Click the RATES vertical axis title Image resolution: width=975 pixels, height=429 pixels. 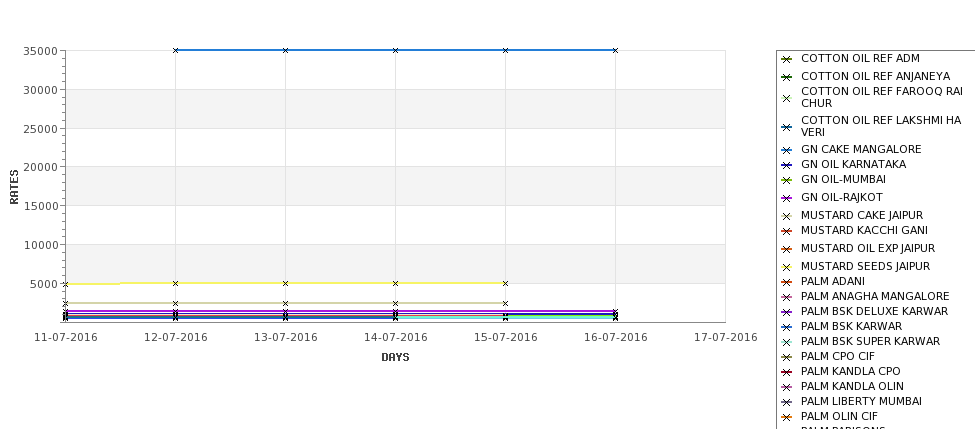coord(14,187)
